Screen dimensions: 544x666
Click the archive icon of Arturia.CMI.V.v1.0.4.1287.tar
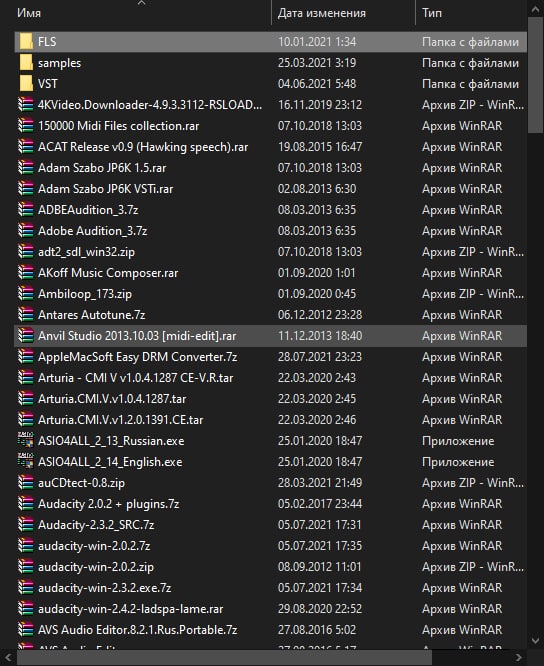[25, 399]
